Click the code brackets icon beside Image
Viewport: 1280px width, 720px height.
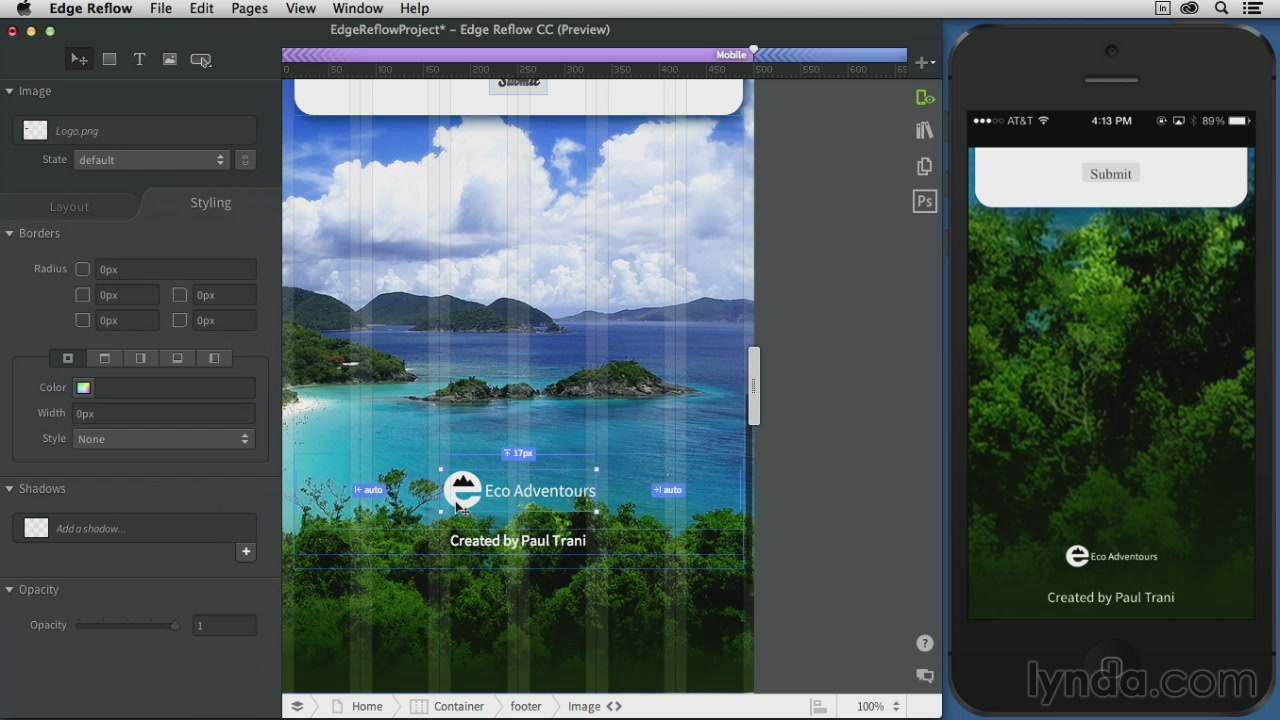614,706
